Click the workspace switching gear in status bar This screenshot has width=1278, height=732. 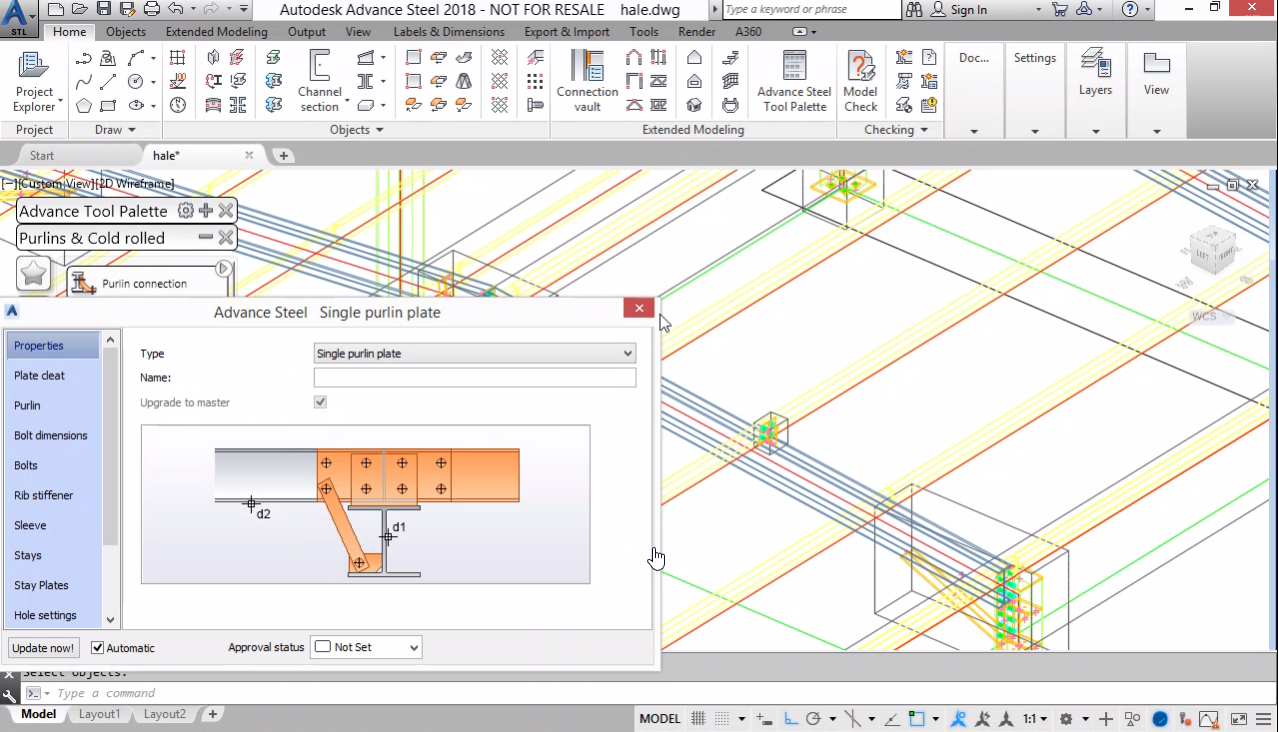click(1067, 719)
